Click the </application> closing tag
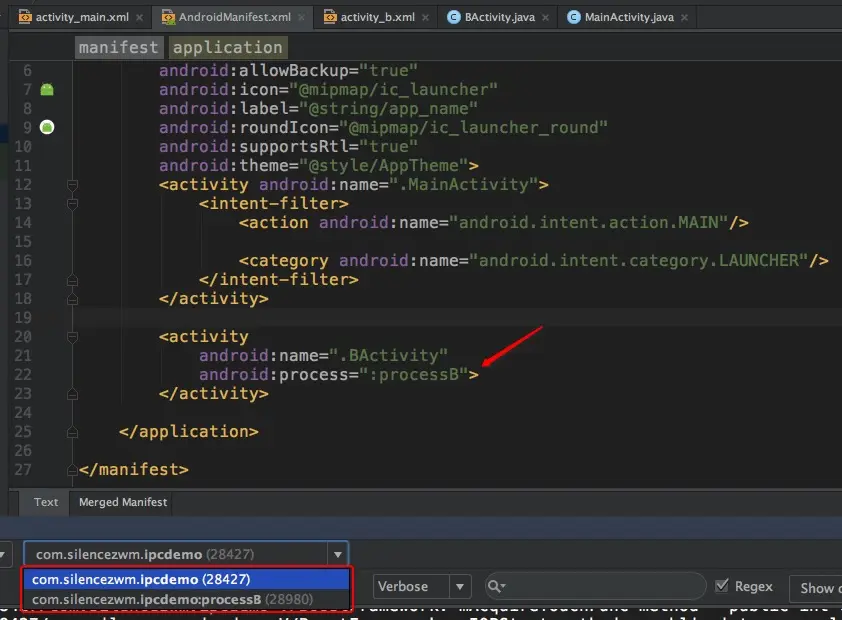 (x=188, y=432)
